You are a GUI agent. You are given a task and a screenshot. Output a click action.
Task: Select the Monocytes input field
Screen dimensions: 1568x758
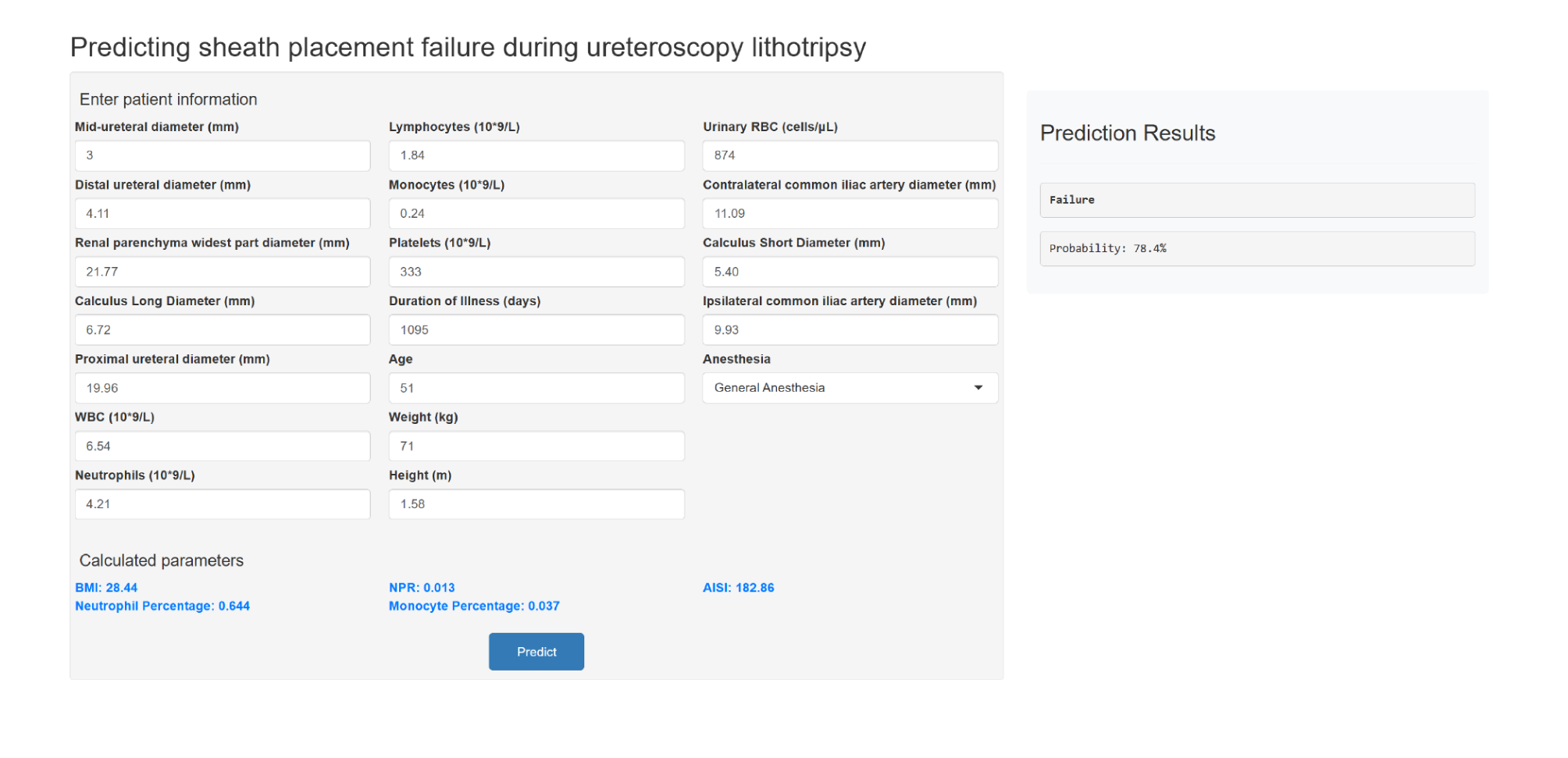[x=536, y=214]
